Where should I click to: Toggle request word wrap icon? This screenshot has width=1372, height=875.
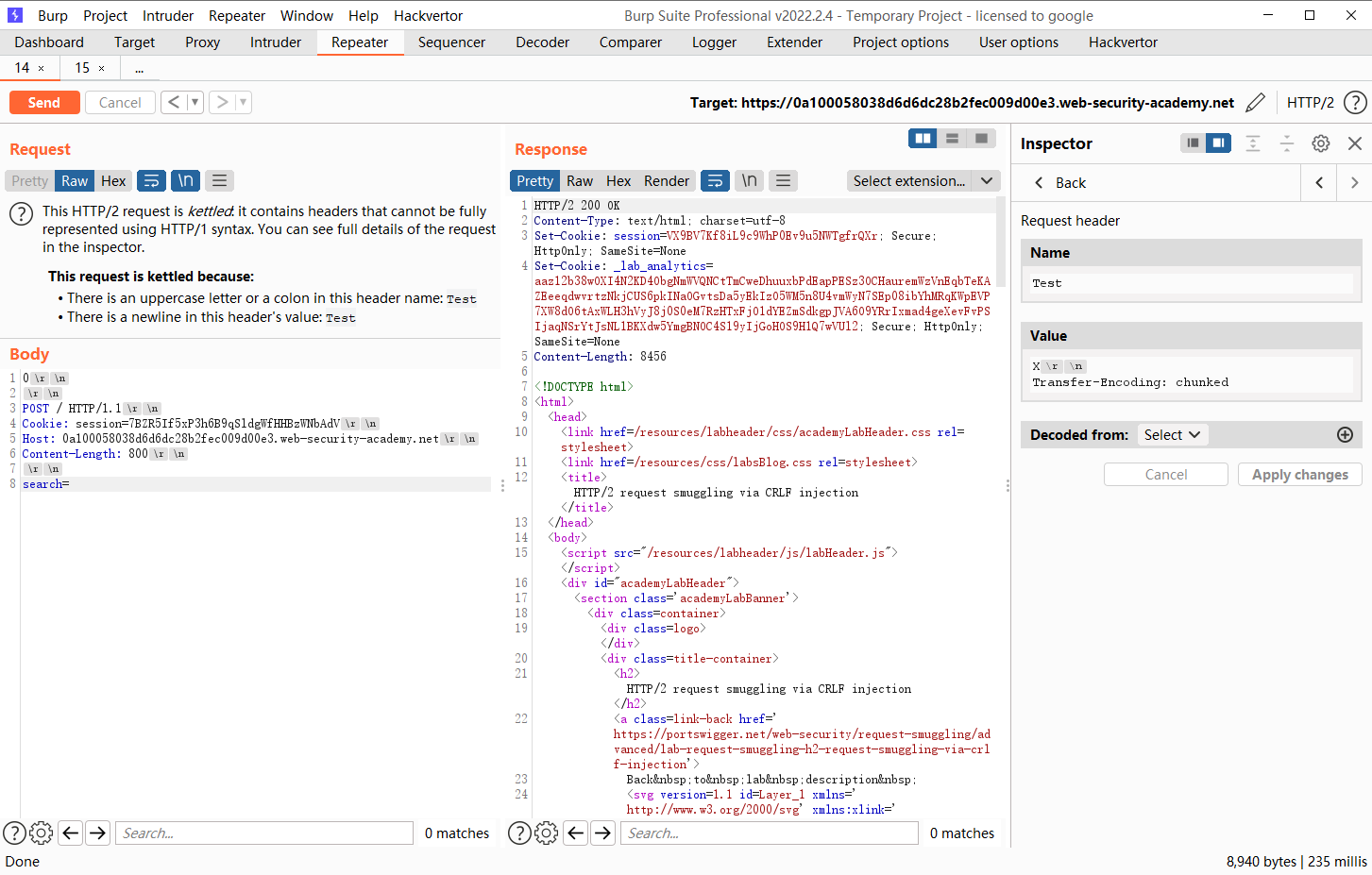click(151, 181)
